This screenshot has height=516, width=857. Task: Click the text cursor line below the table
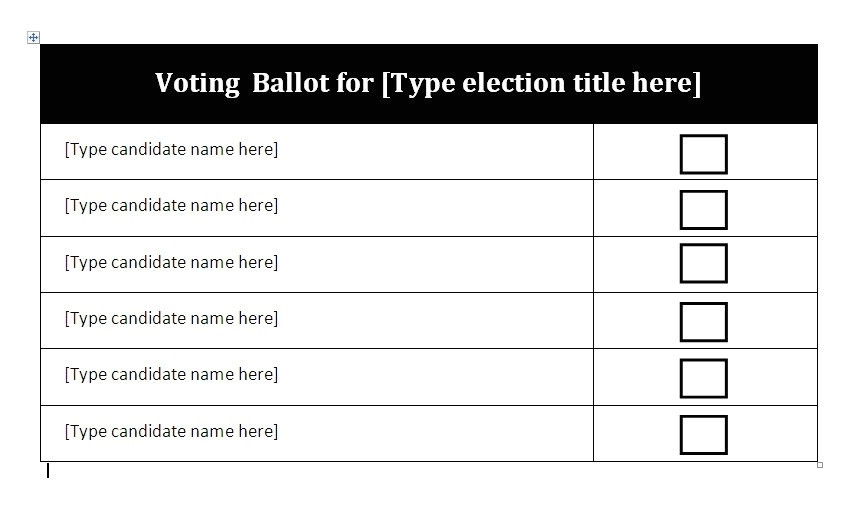pyautogui.click(x=47, y=470)
